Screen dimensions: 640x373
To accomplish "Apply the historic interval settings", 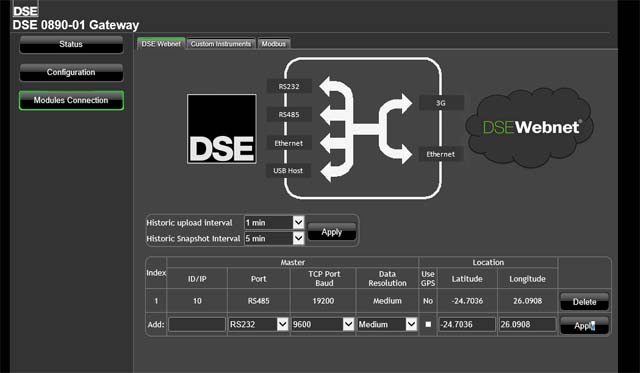I will (332, 232).
